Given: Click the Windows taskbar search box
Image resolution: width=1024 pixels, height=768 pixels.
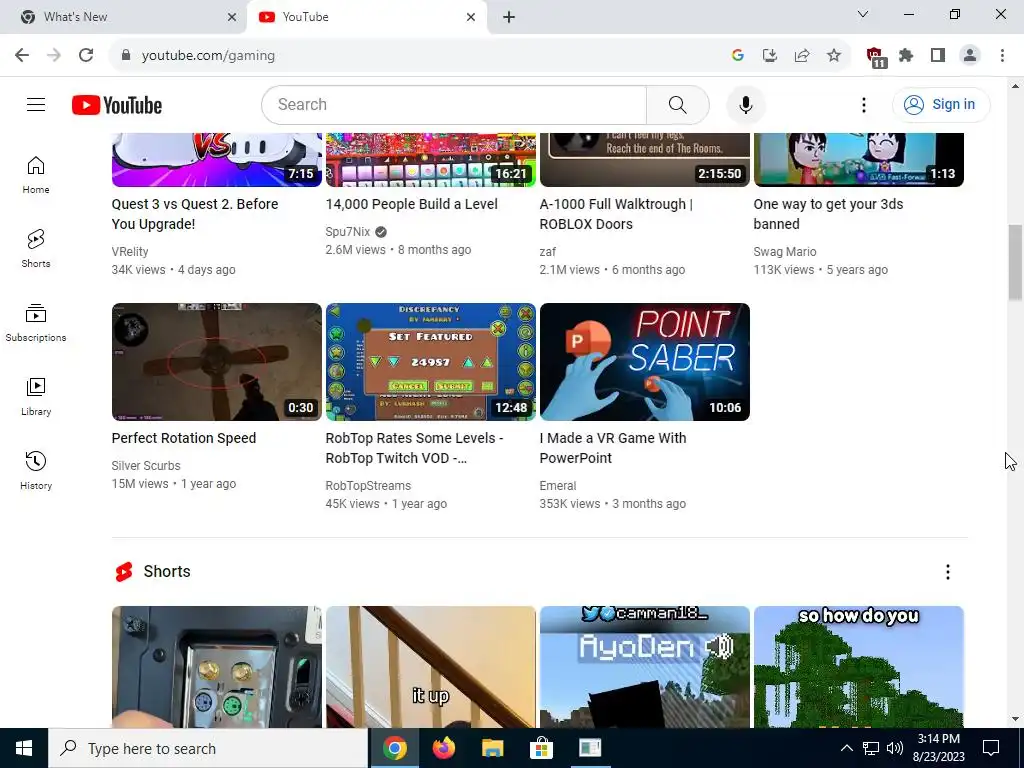Looking at the screenshot, I should [208, 748].
